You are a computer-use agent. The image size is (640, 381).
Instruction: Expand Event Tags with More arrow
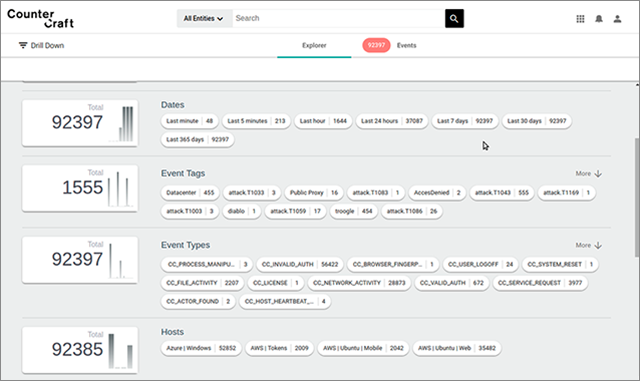click(589, 174)
